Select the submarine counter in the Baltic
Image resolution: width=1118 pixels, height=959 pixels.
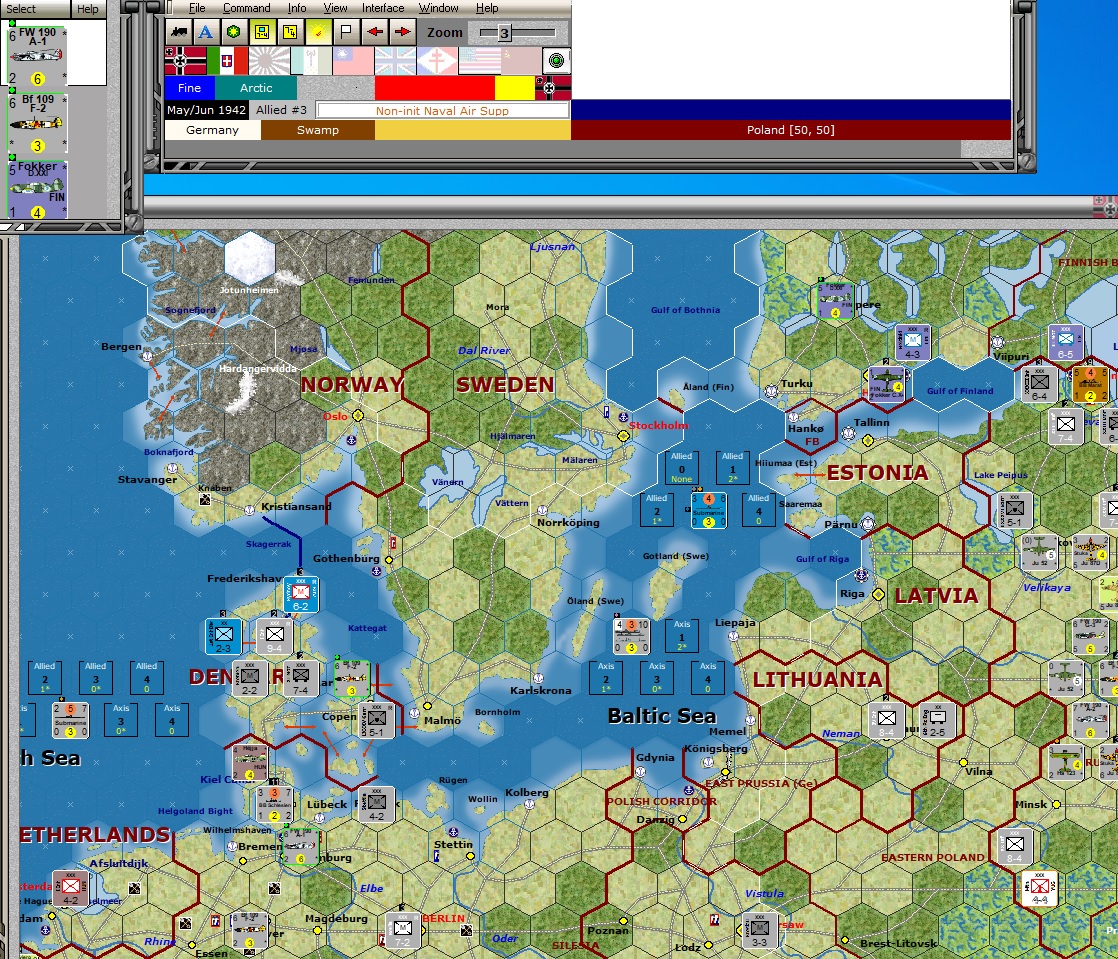(709, 511)
